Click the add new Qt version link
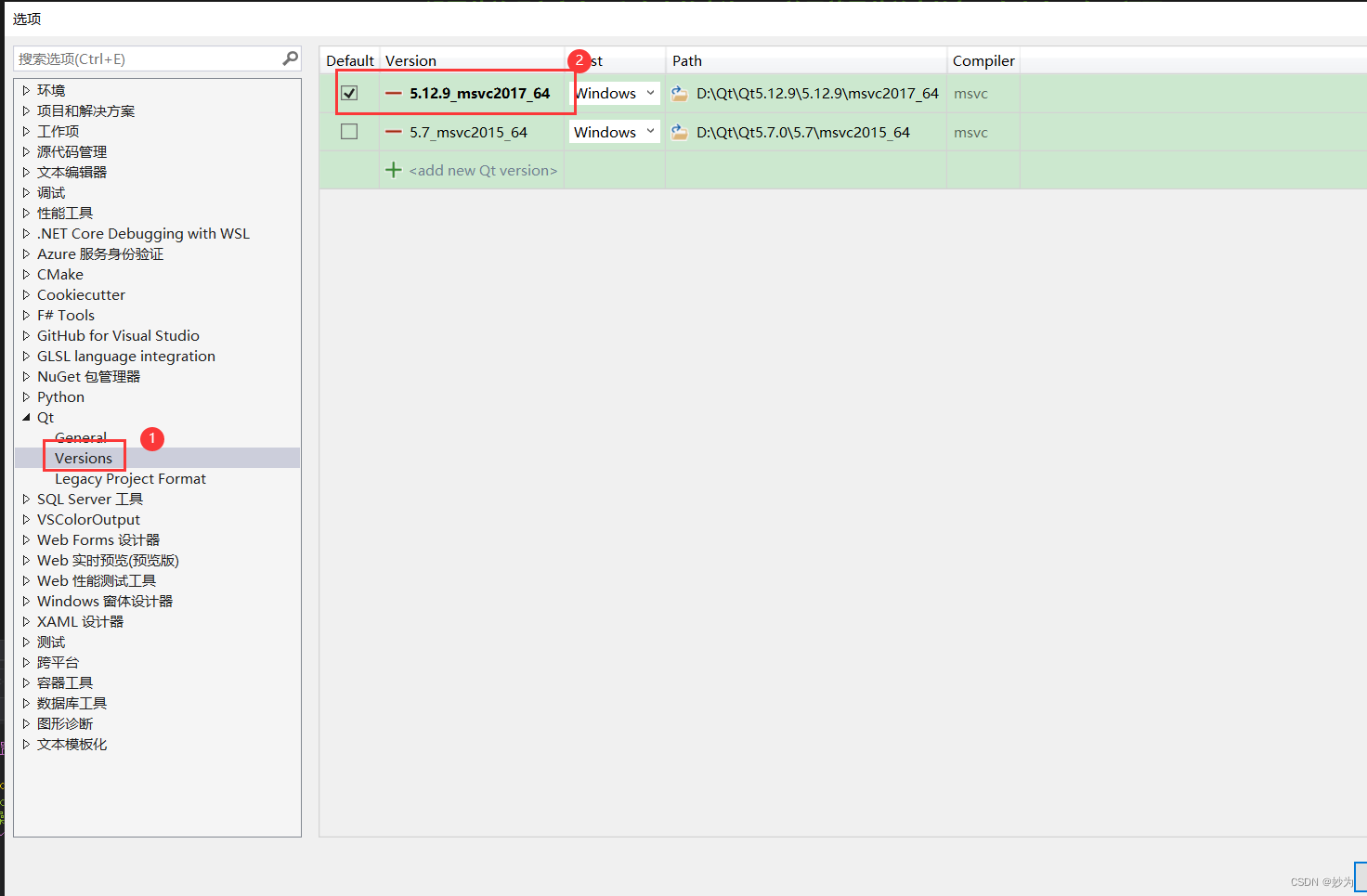This screenshot has height=896, width=1367. click(x=483, y=170)
